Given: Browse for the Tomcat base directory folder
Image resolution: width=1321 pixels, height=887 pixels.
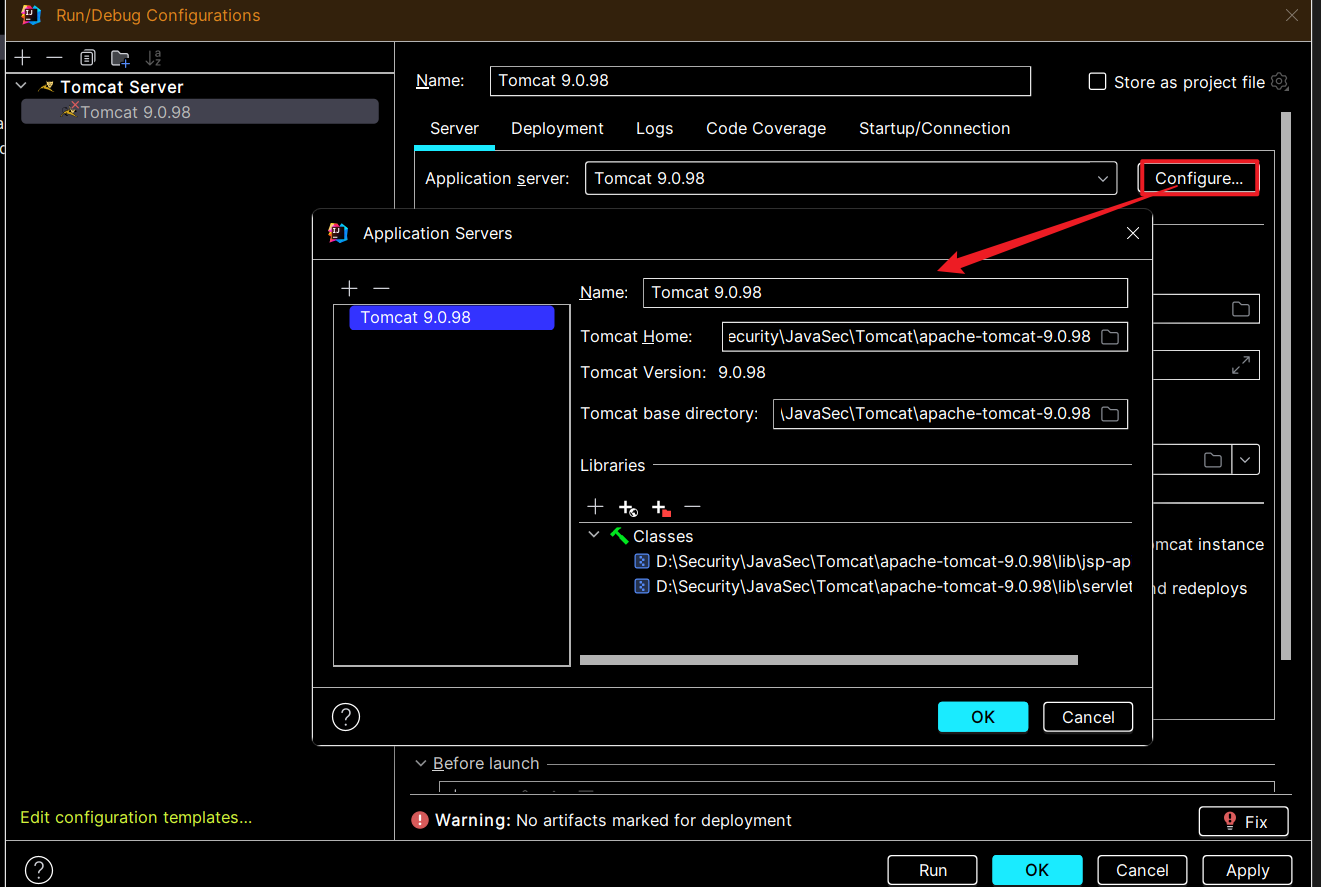Looking at the screenshot, I should tap(1110, 414).
